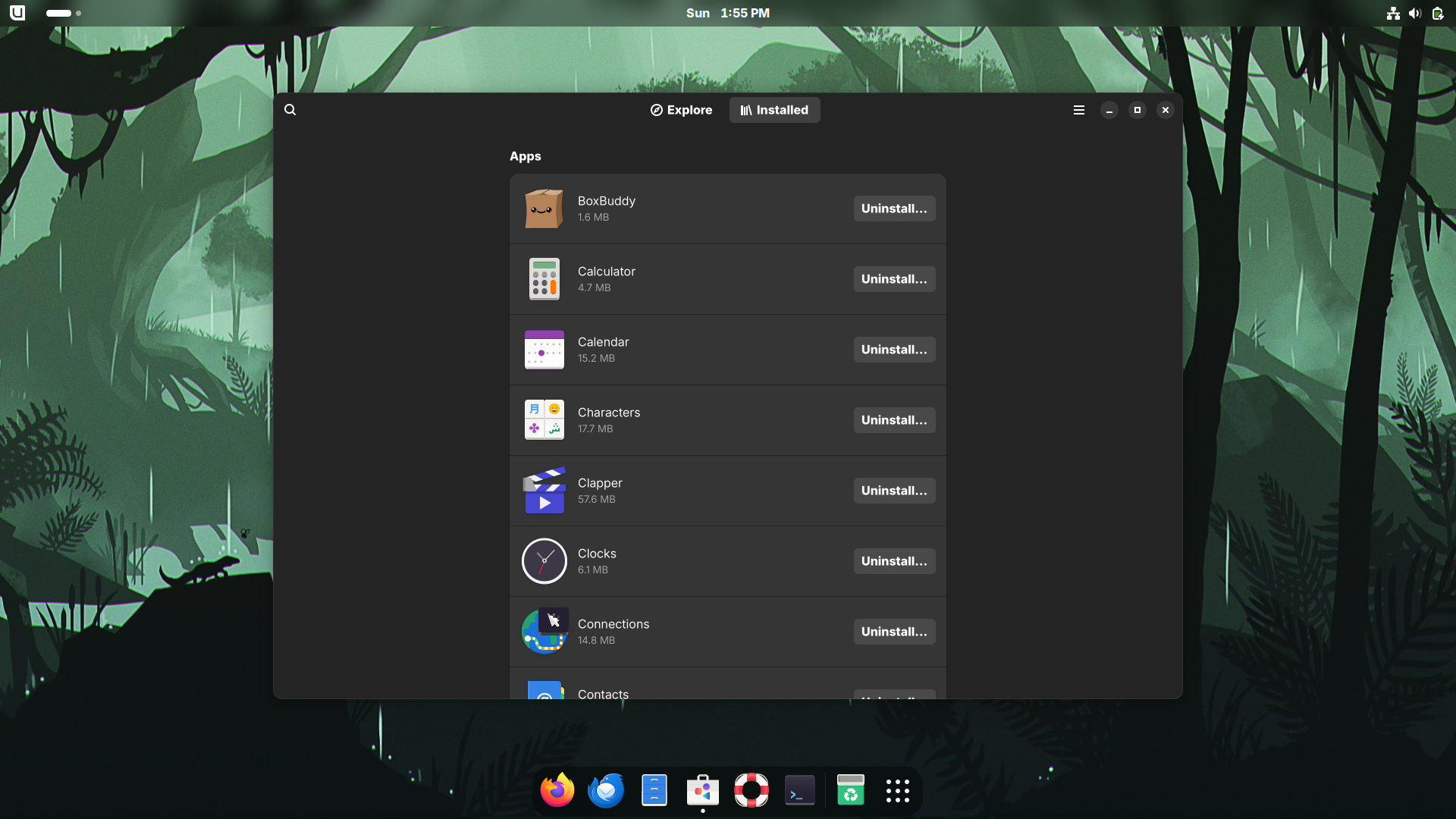Click the BoxBuddy app icon

[x=544, y=209]
